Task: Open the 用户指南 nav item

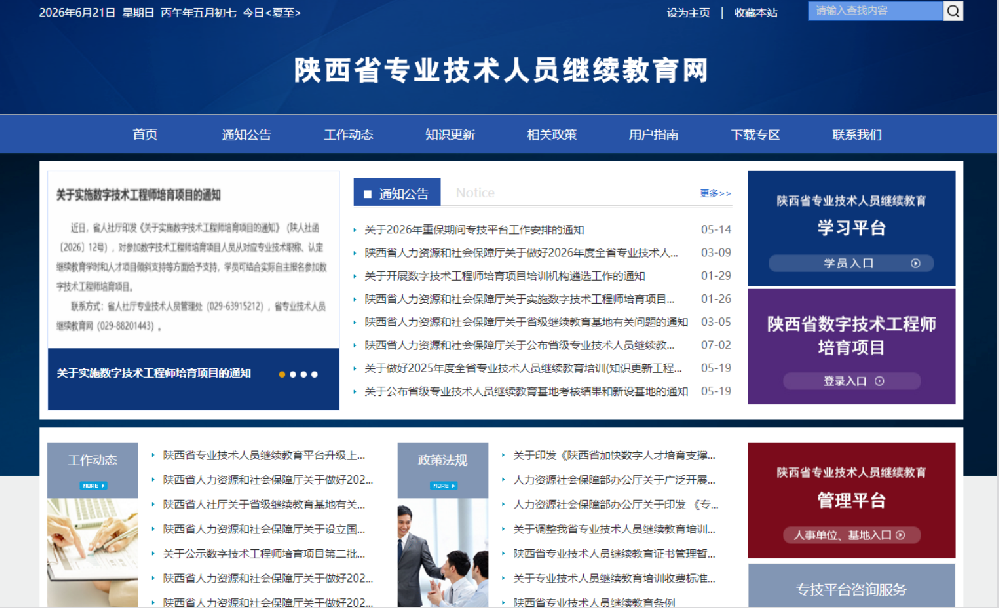Action: click(x=654, y=134)
